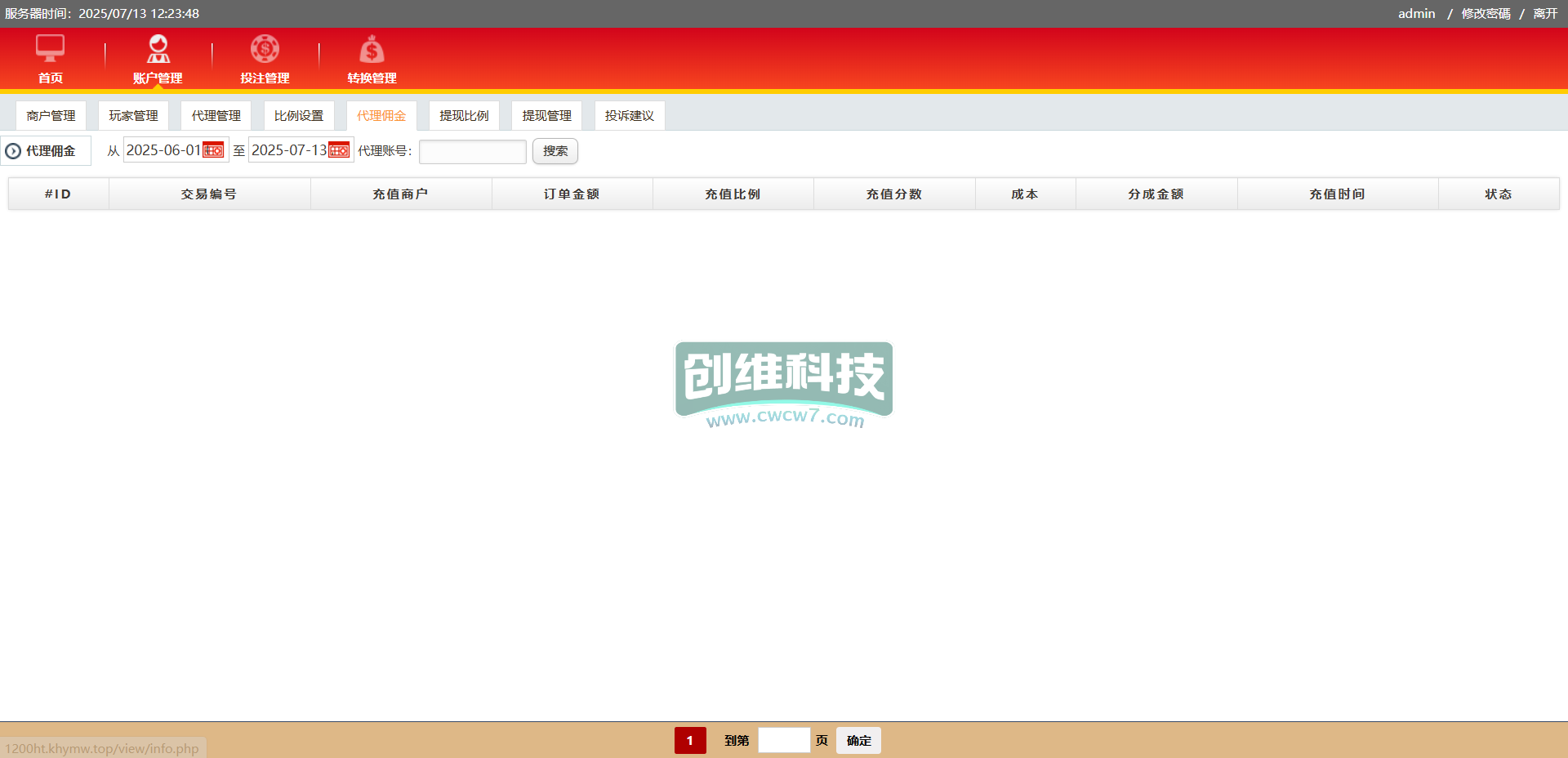Focus the end date 2025-07-13 field

coord(301,150)
